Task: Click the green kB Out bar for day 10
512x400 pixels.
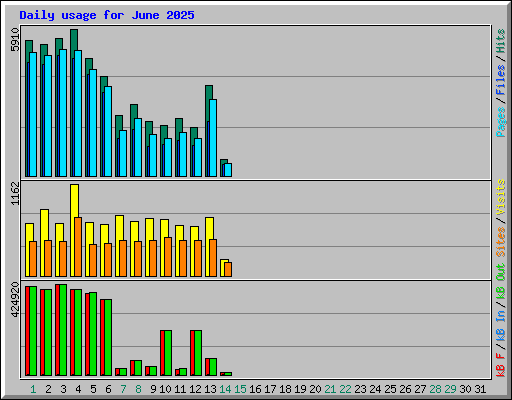Action: click(168, 353)
